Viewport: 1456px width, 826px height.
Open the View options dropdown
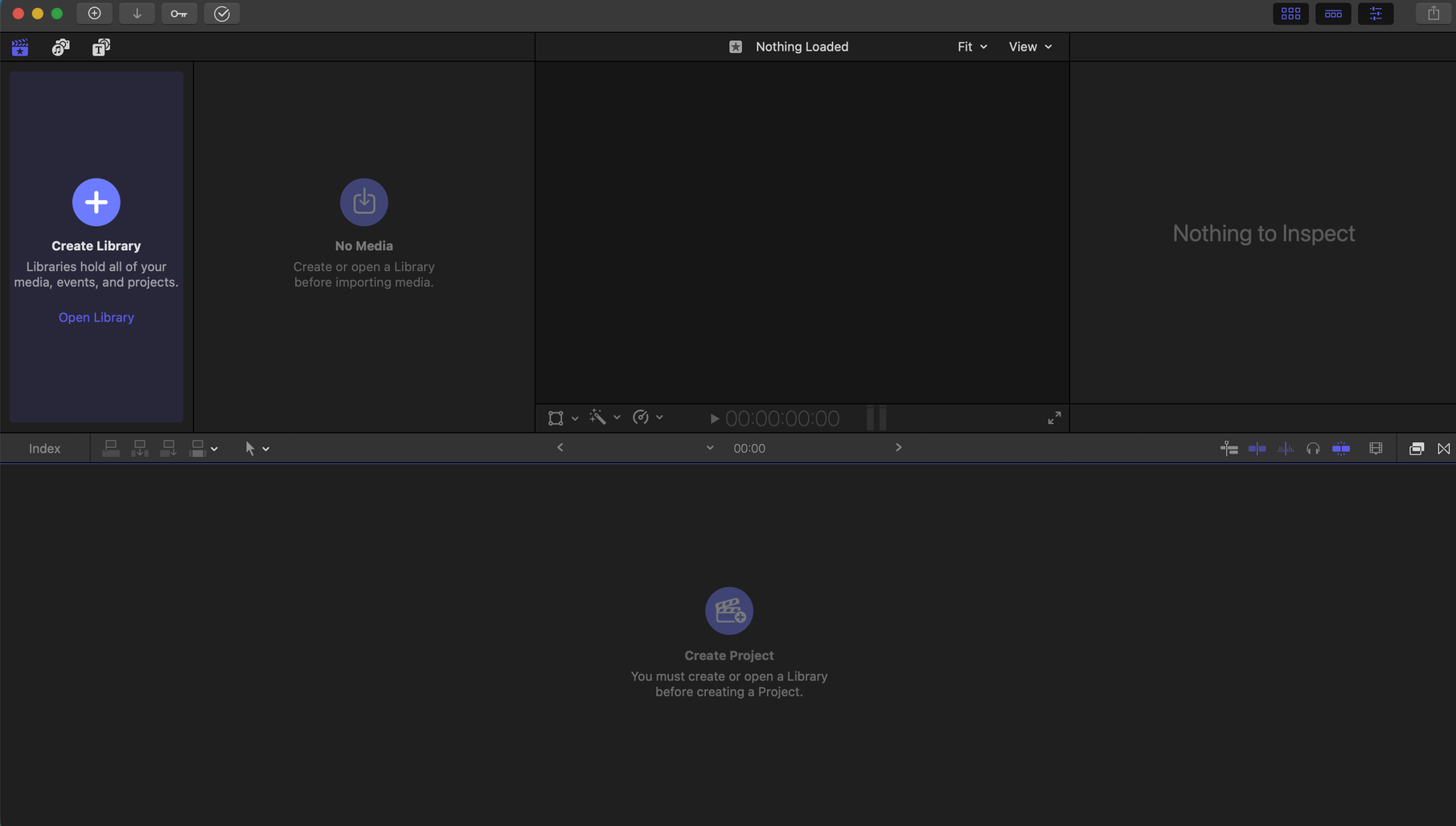[x=1030, y=47]
